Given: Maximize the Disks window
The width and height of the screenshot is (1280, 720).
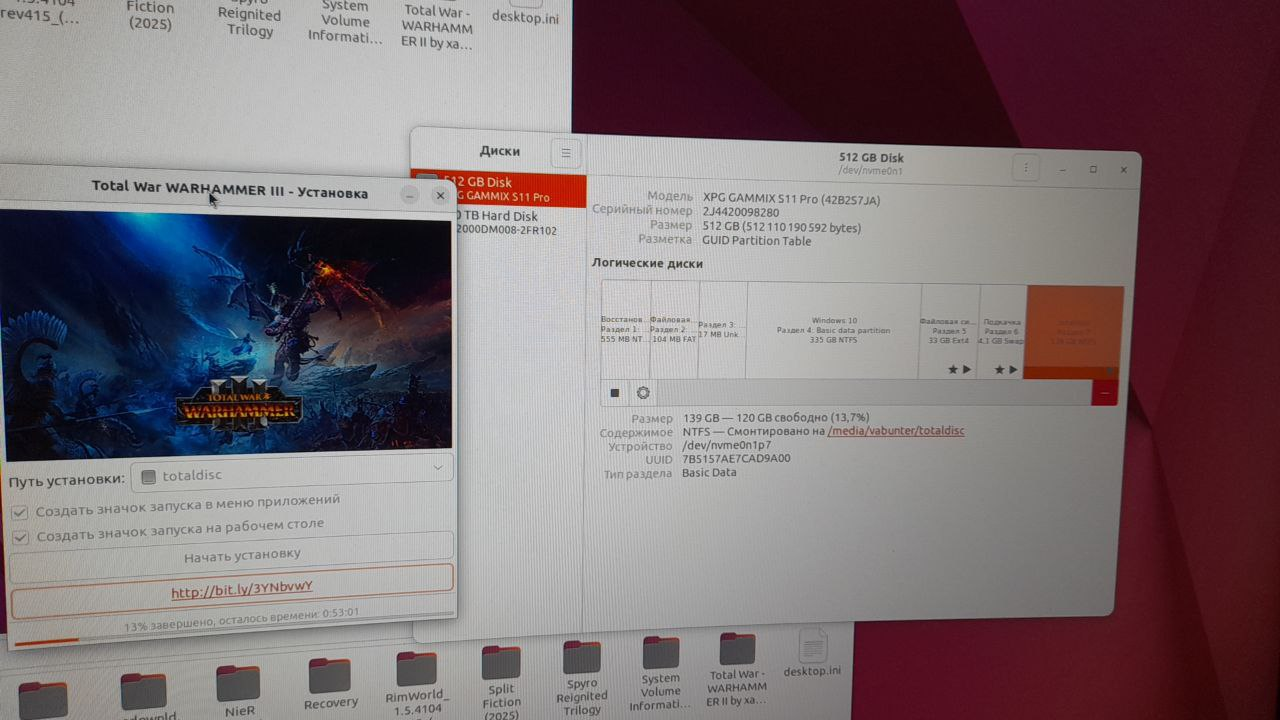Looking at the screenshot, I should tap(1093, 169).
